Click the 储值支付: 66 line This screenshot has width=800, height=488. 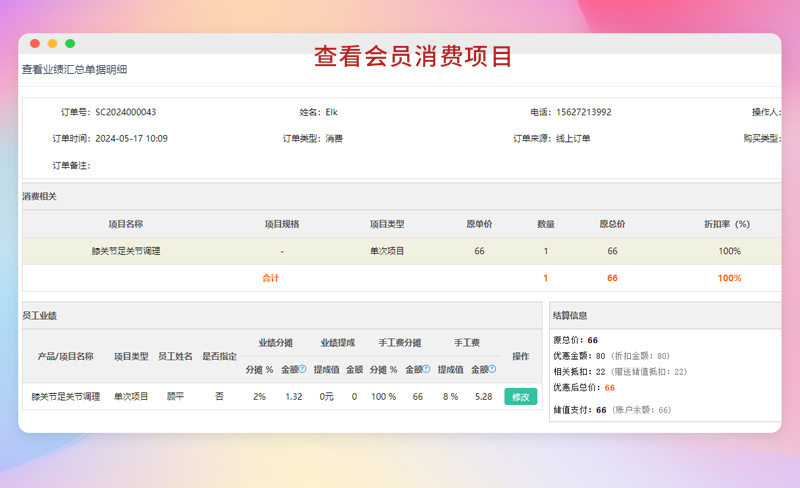[x=612, y=410]
